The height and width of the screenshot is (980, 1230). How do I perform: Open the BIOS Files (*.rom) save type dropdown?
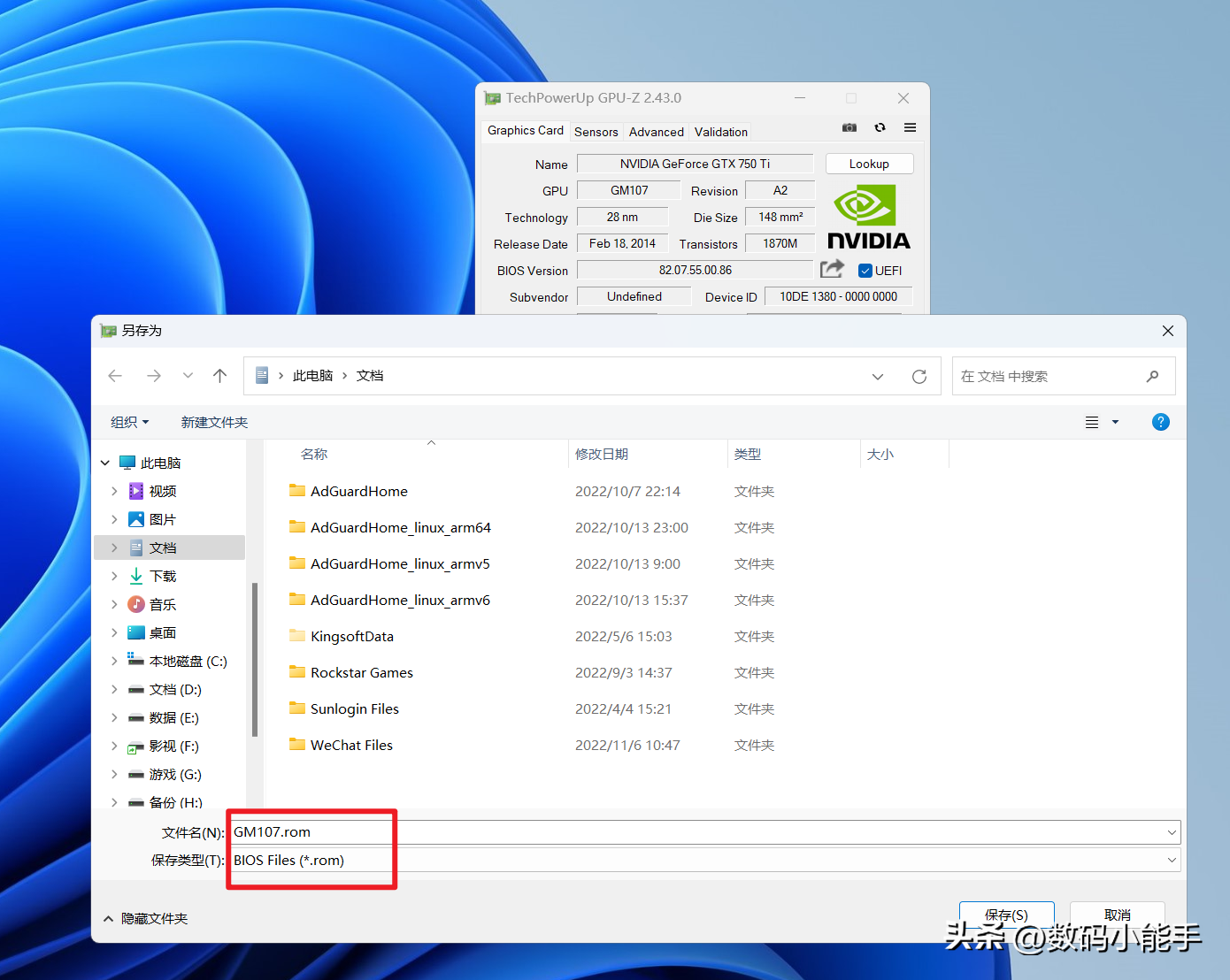point(1172,859)
